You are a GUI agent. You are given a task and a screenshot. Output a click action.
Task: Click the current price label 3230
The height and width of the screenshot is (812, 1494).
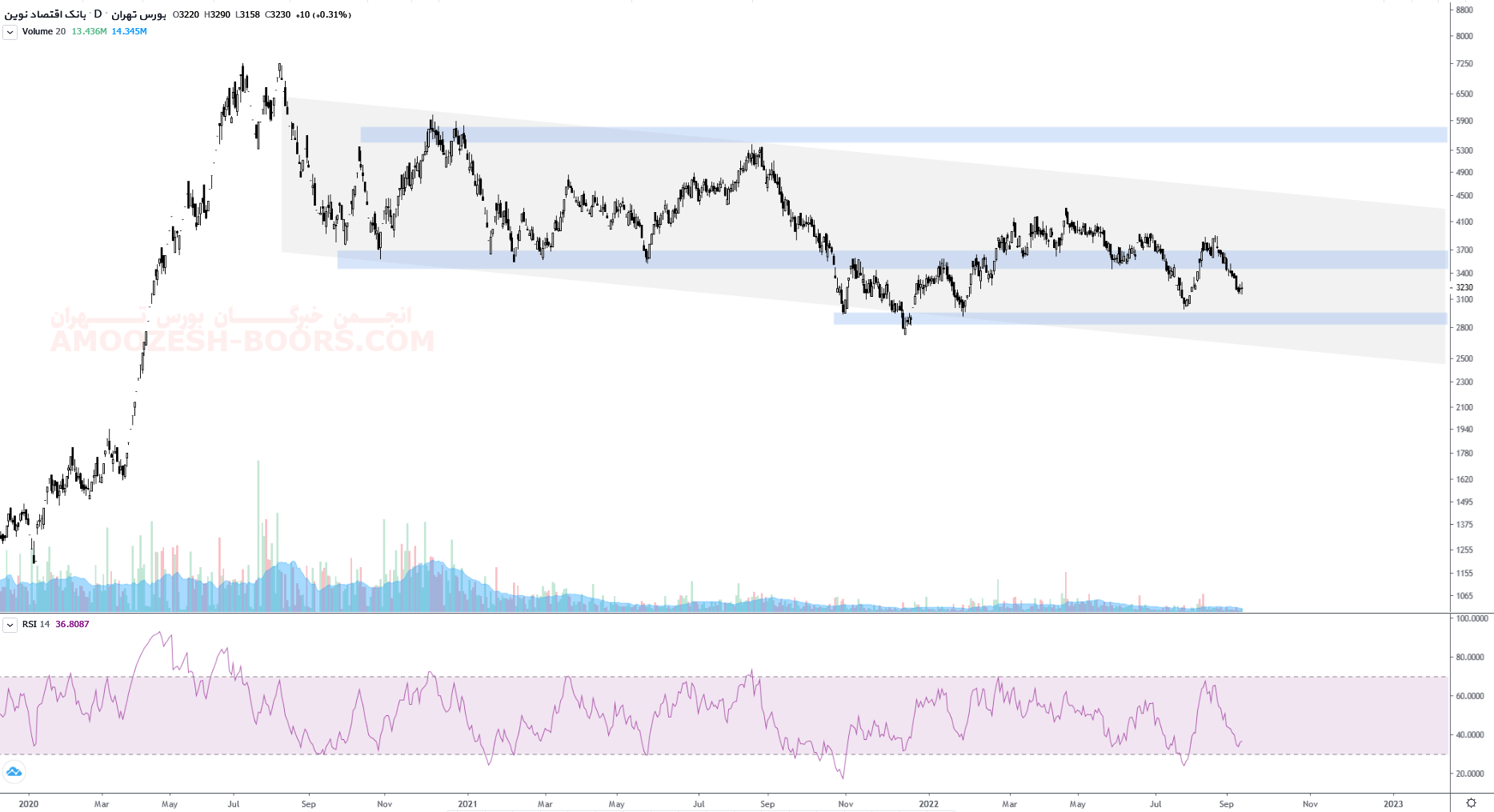click(x=1464, y=287)
